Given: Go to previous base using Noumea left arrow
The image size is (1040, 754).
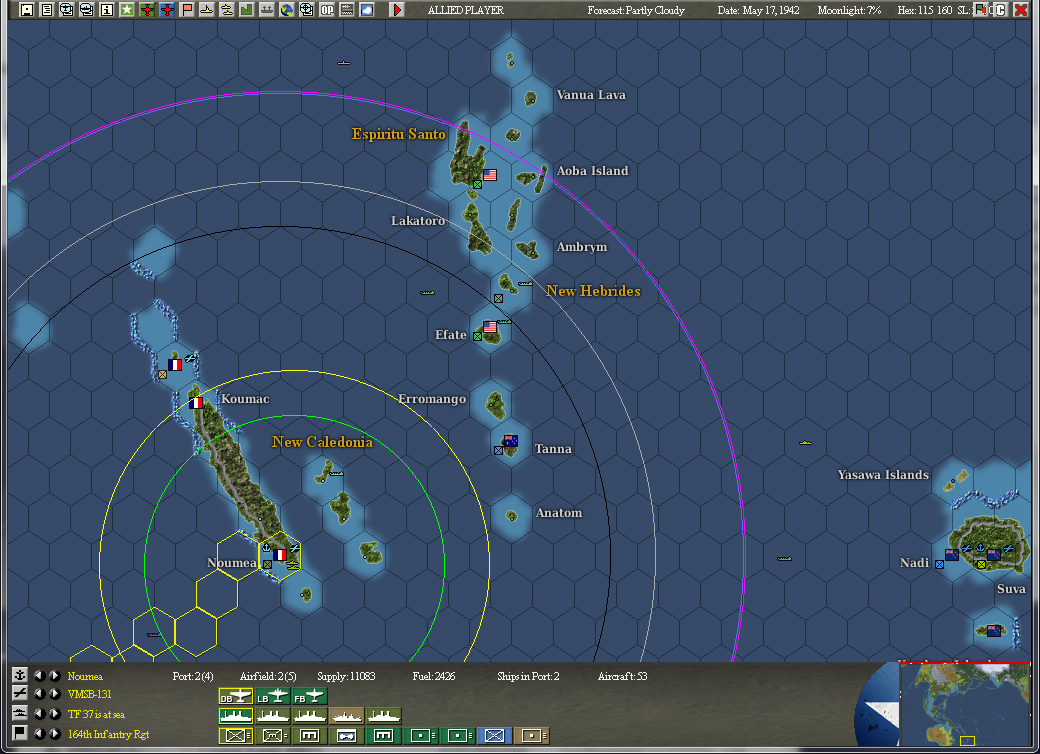Looking at the screenshot, I should pos(40,676).
